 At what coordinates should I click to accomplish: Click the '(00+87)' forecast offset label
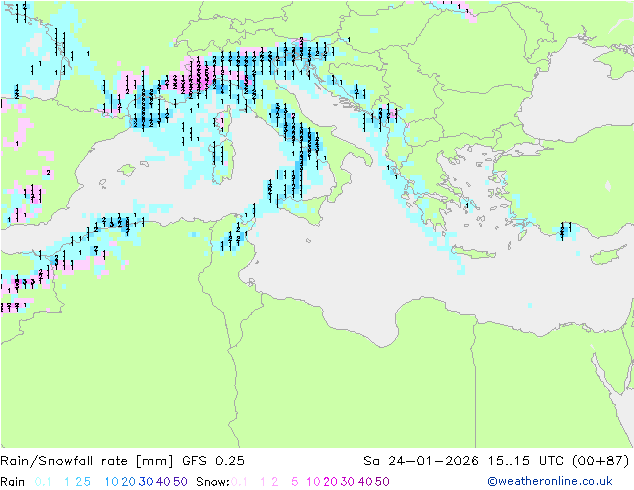click(x=601, y=461)
